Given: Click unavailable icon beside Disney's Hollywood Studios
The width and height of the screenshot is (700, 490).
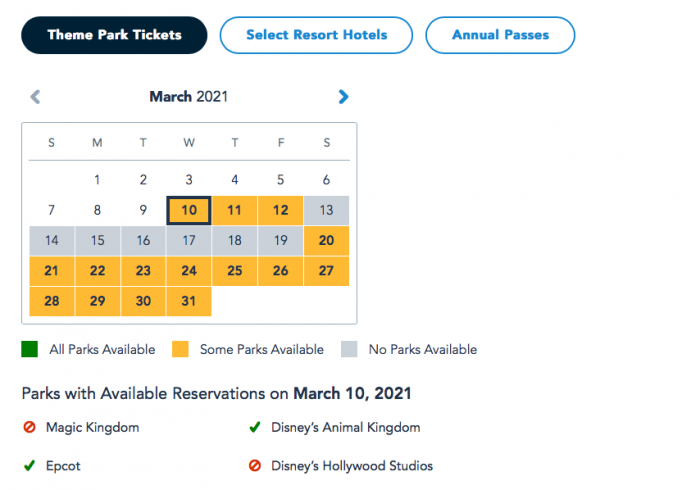Looking at the screenshot, I should point(255,466).
